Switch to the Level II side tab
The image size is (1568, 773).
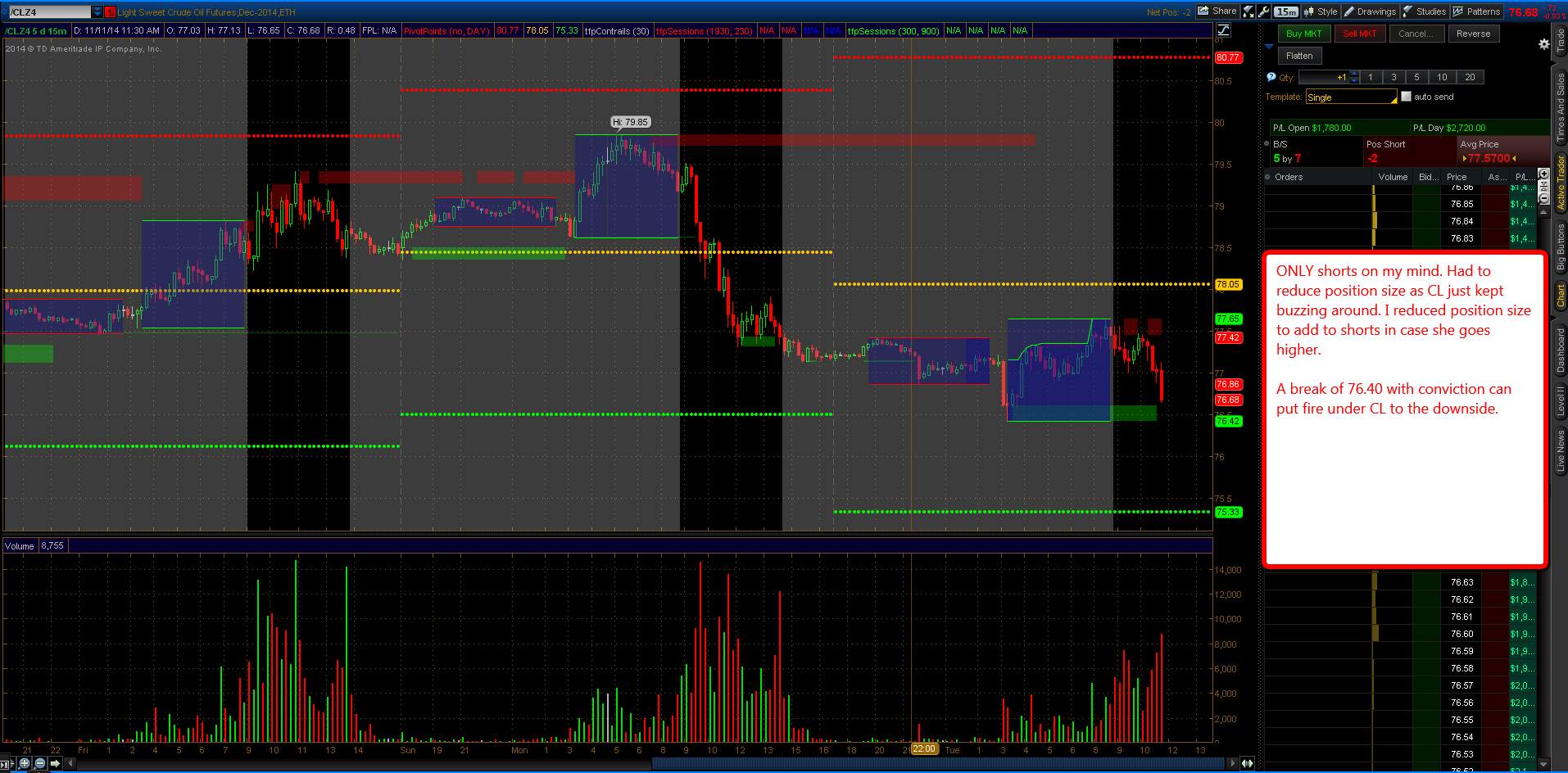(1560, 400)
